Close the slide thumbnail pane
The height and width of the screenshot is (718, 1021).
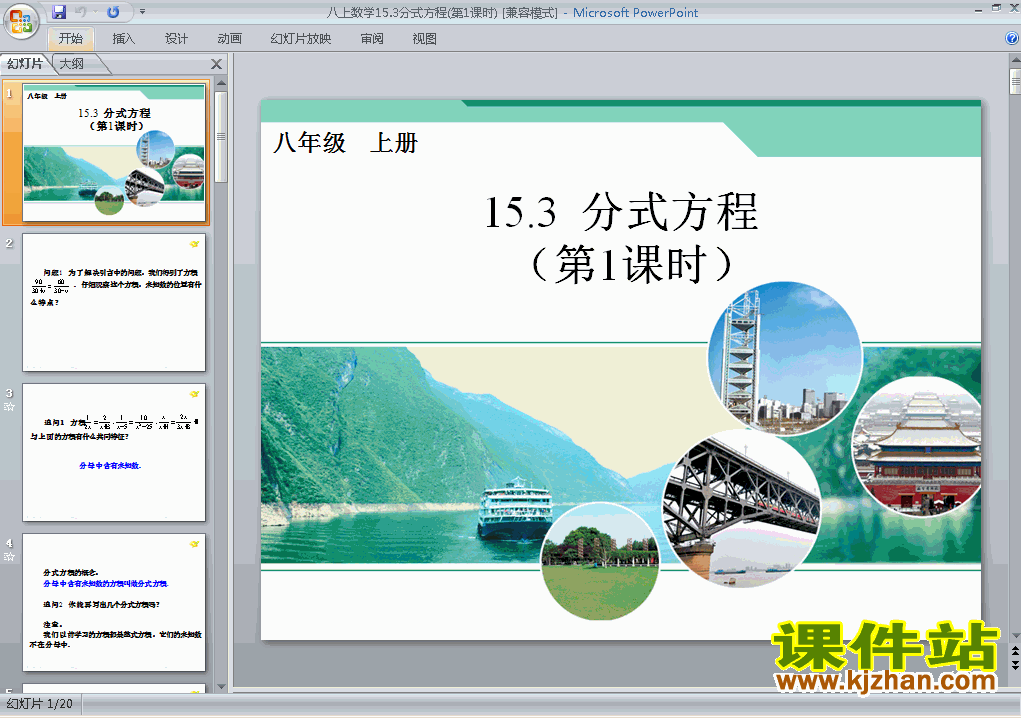[x=216, y=64]
